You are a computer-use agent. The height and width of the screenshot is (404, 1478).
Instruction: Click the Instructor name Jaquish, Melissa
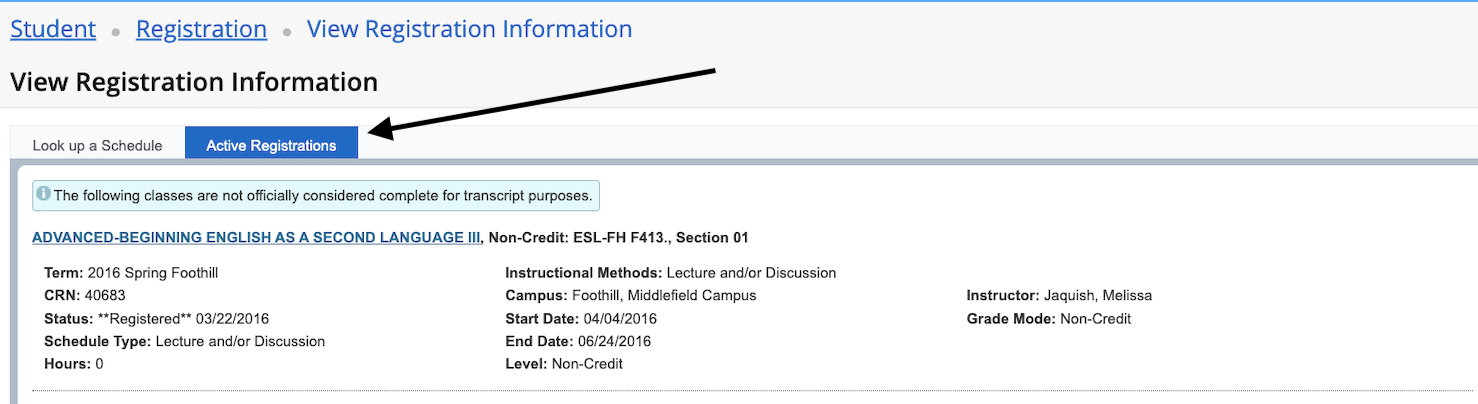pos(1097,296)
